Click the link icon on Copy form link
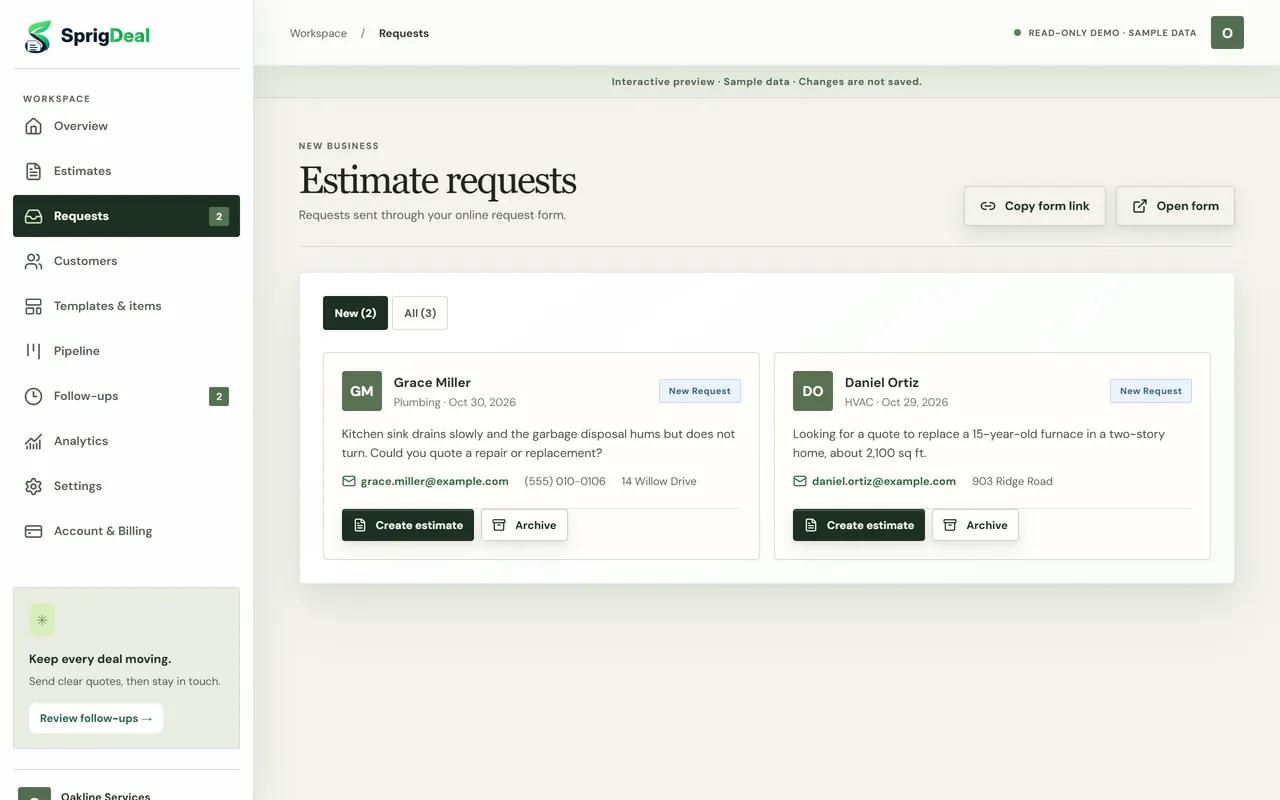 pyautogui.click(x=988, y=206)
